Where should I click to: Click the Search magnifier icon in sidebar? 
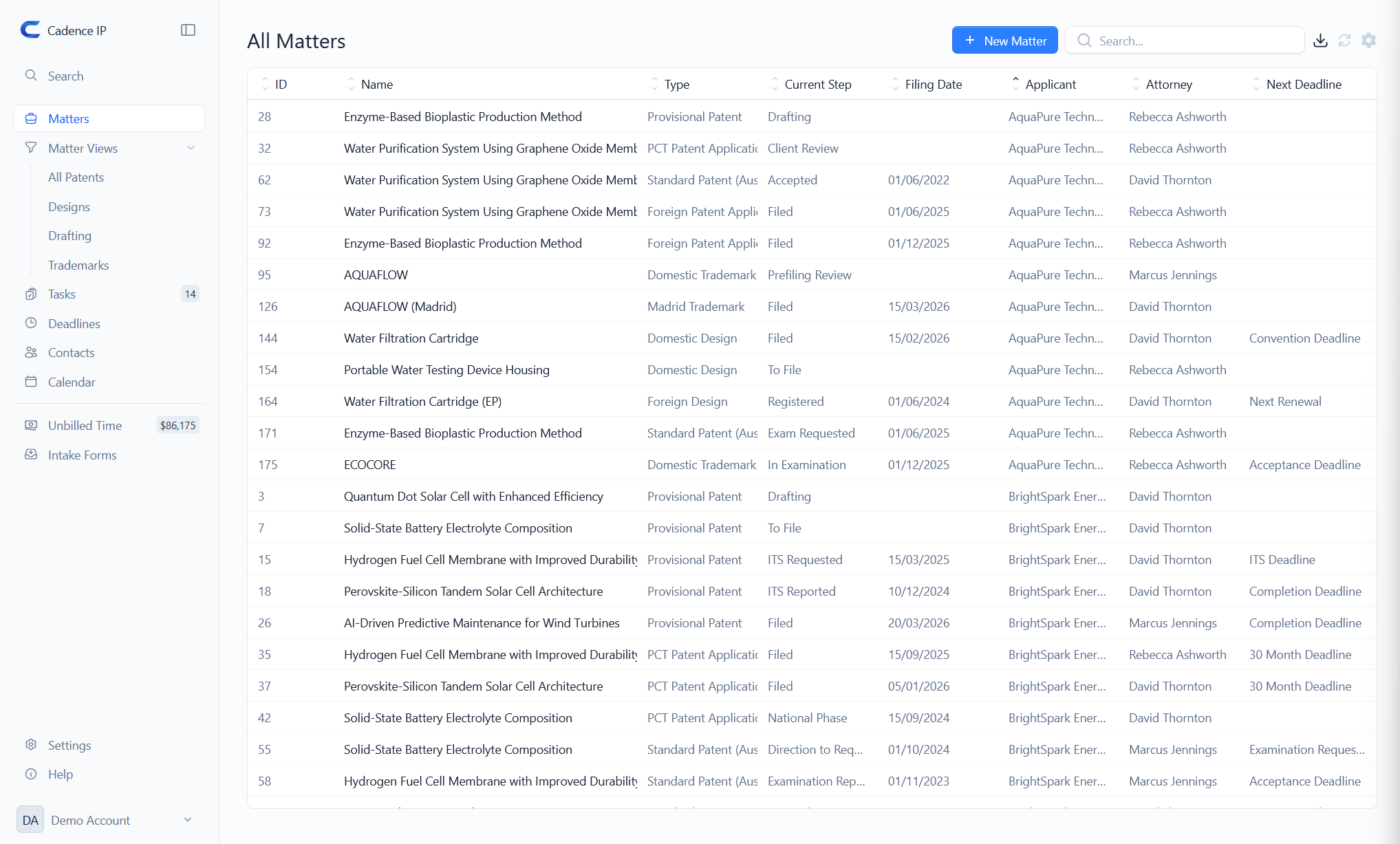[x=31, y=76]
